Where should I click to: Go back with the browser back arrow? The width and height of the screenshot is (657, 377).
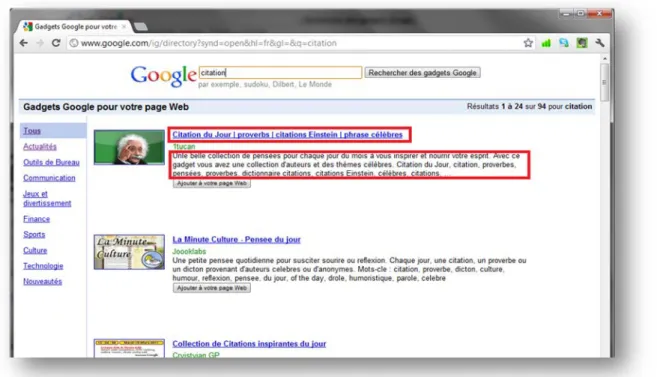pos(23,43)
